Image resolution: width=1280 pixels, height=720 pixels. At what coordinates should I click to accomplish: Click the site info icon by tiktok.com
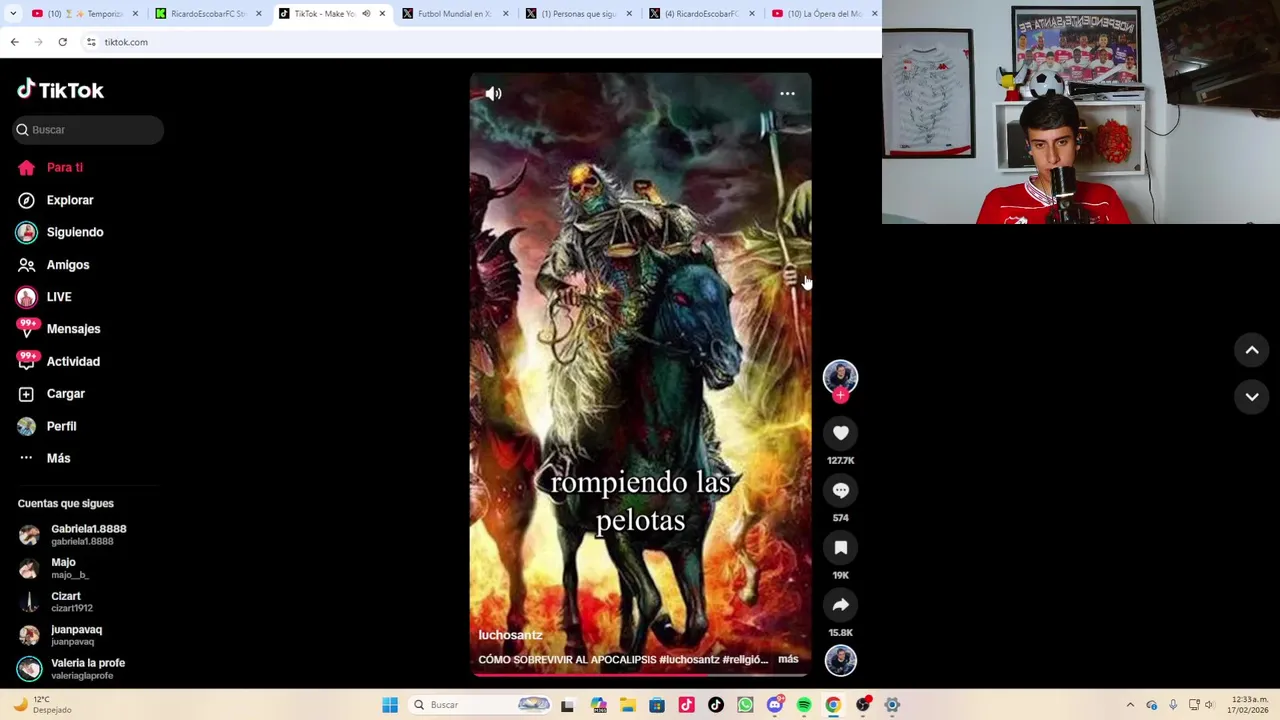coord(91,42)
